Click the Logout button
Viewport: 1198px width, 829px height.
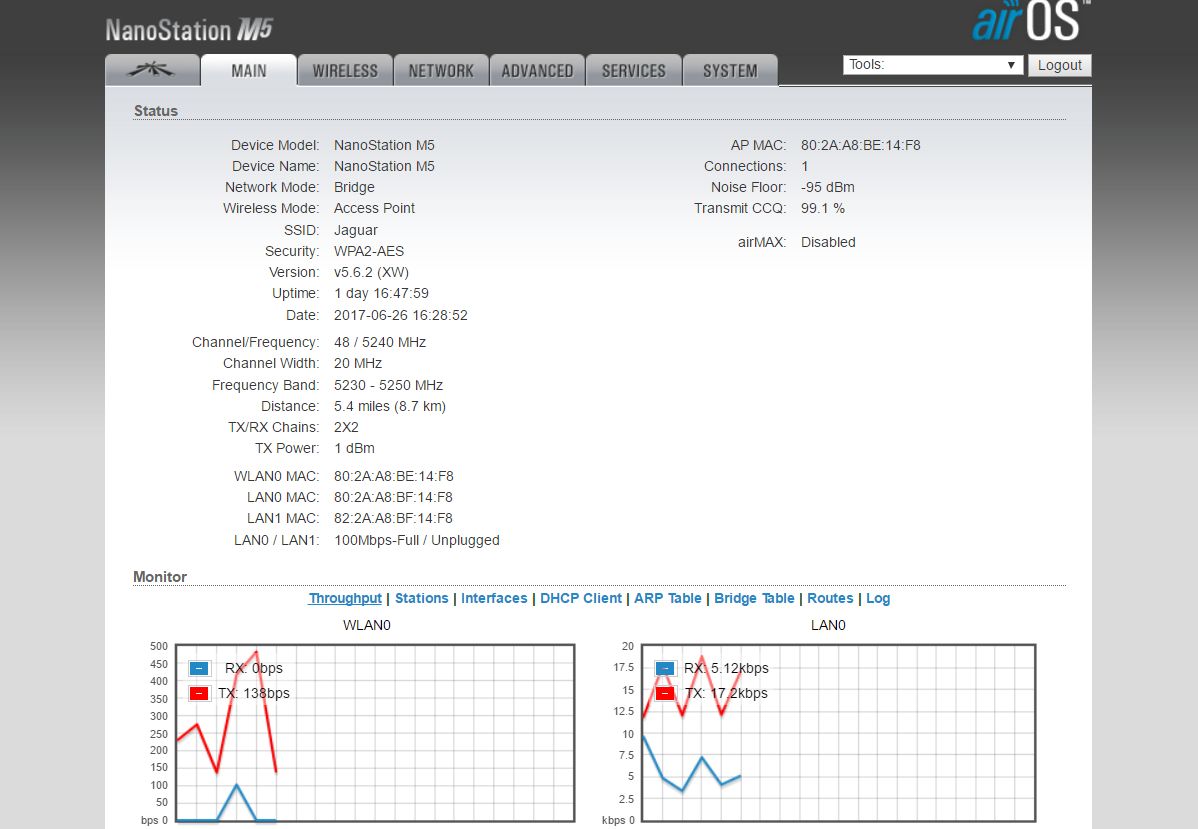point(1060,65)
